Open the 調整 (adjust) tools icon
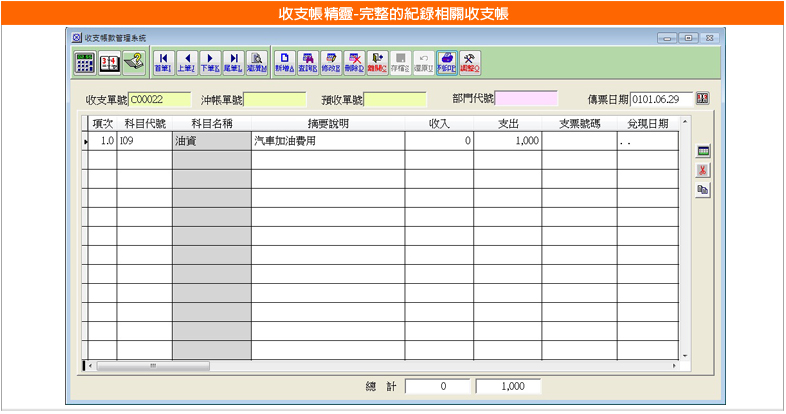The height and width of the screenshot is (414, 786). (470, 62)
